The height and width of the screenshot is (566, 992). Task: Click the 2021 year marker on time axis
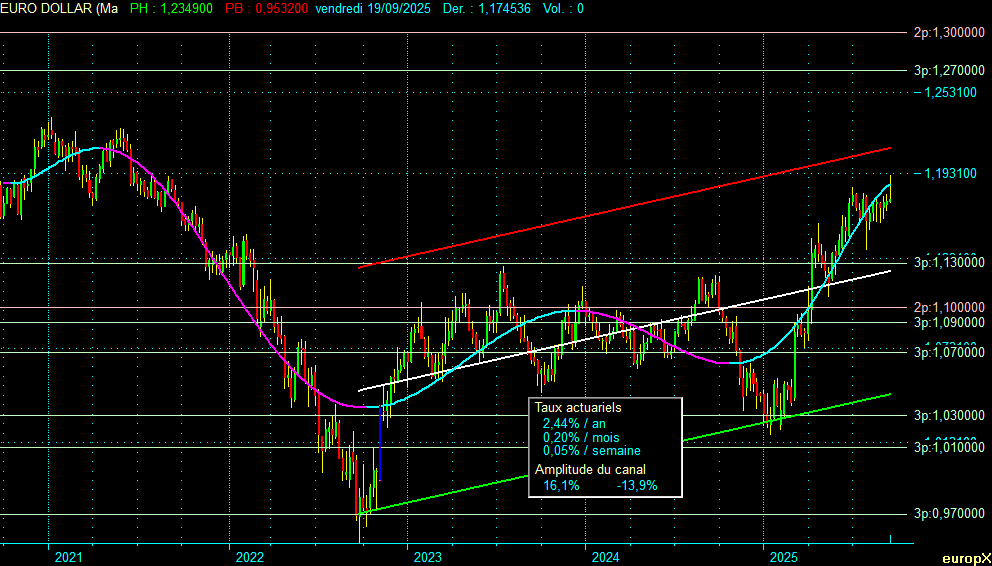point(69,556)
